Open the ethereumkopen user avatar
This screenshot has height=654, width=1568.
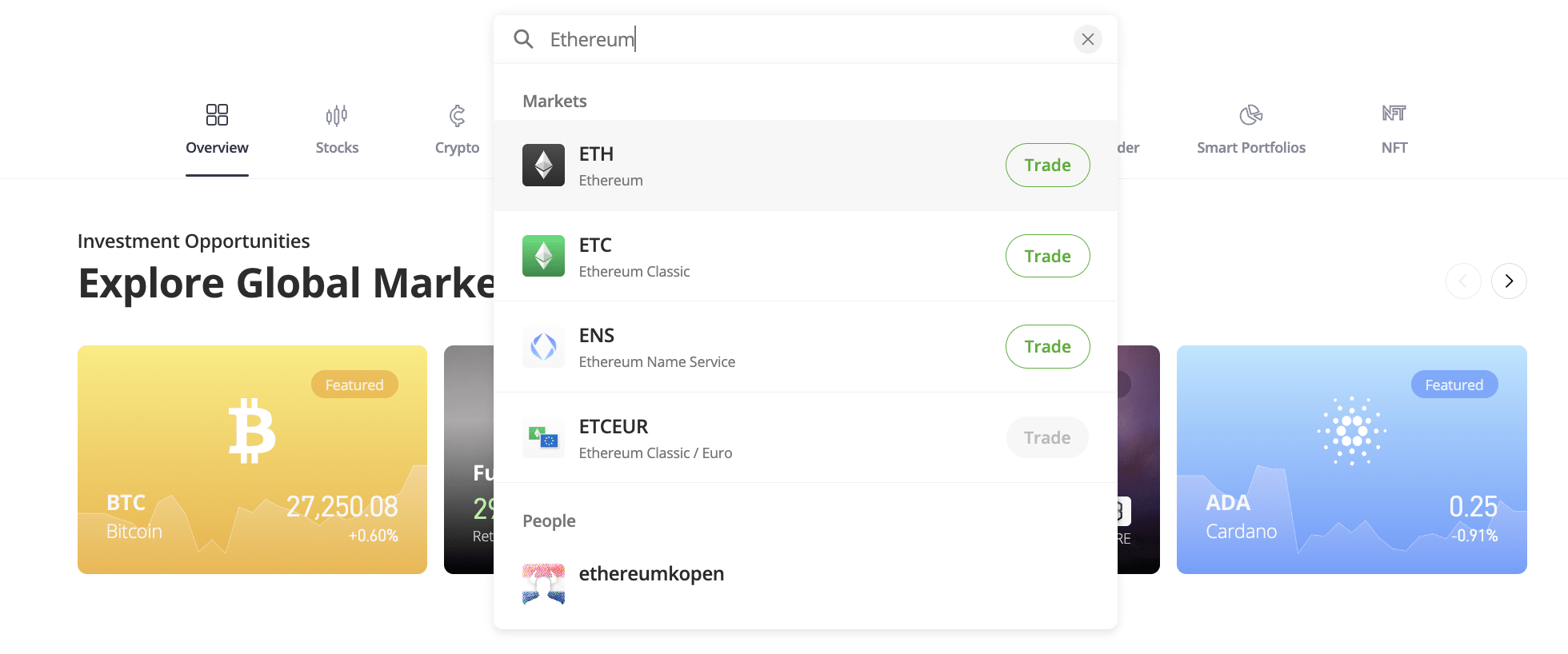click(543, 584)
